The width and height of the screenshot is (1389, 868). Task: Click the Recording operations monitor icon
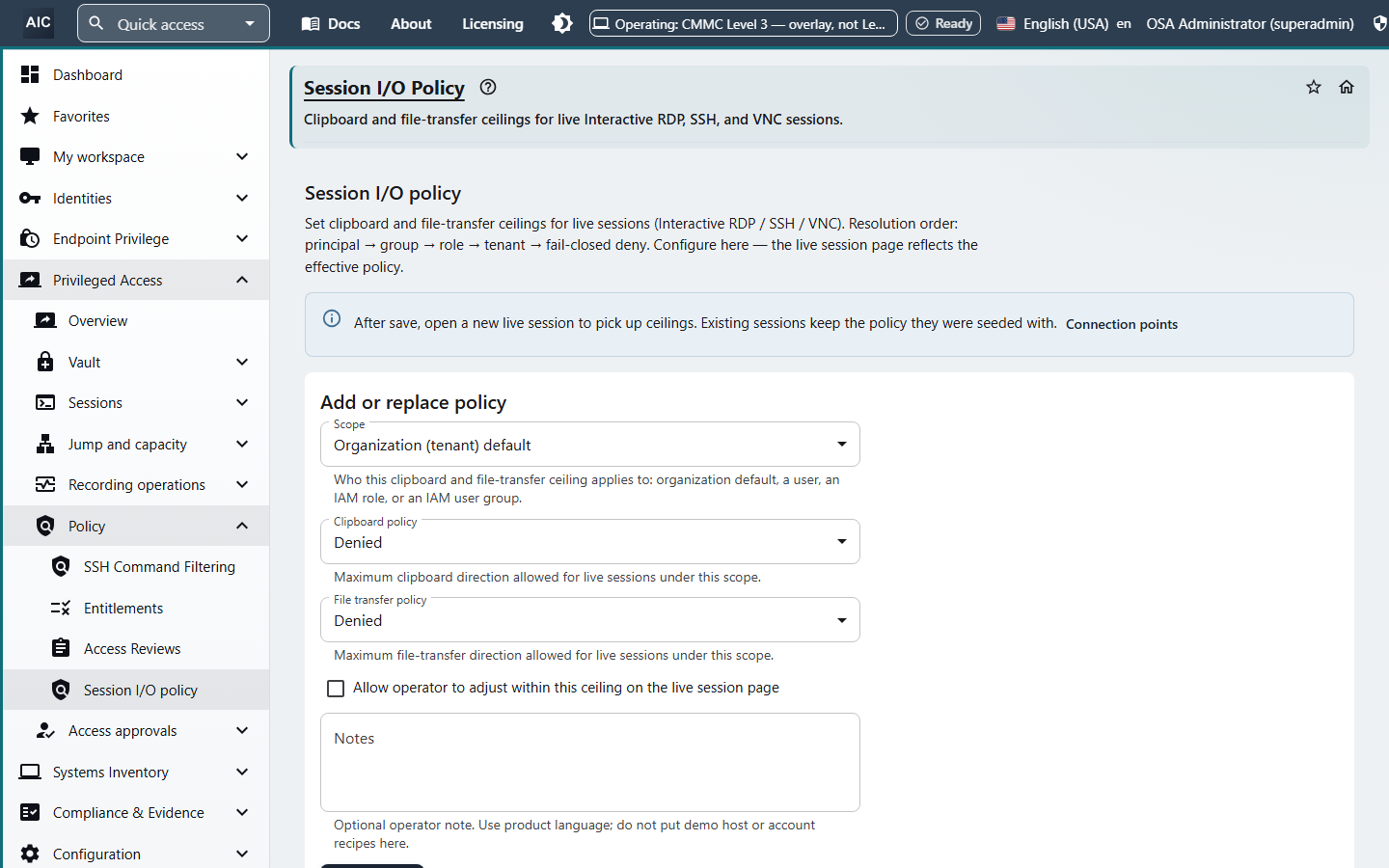pyautogui.click(x=45, y=485)
